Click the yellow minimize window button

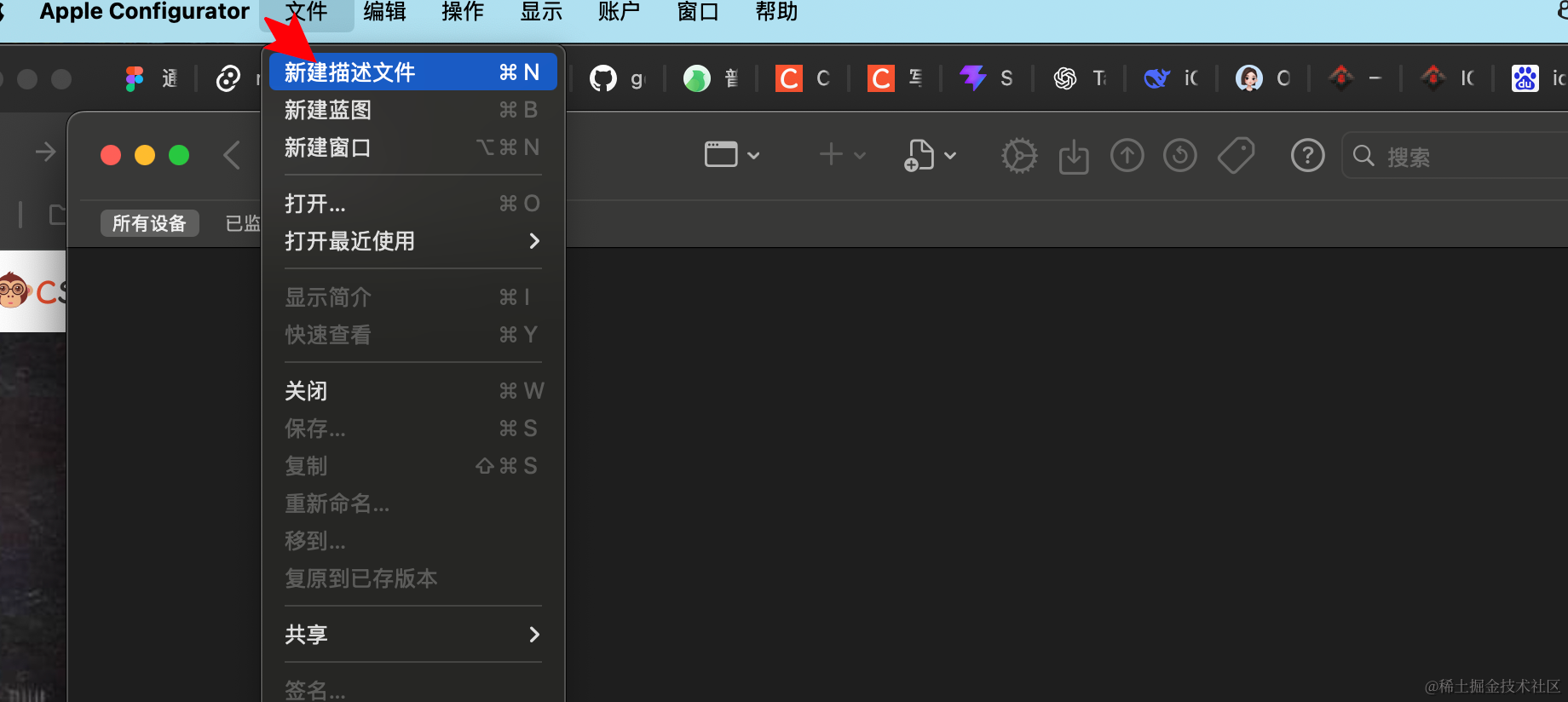click(145, 155)
